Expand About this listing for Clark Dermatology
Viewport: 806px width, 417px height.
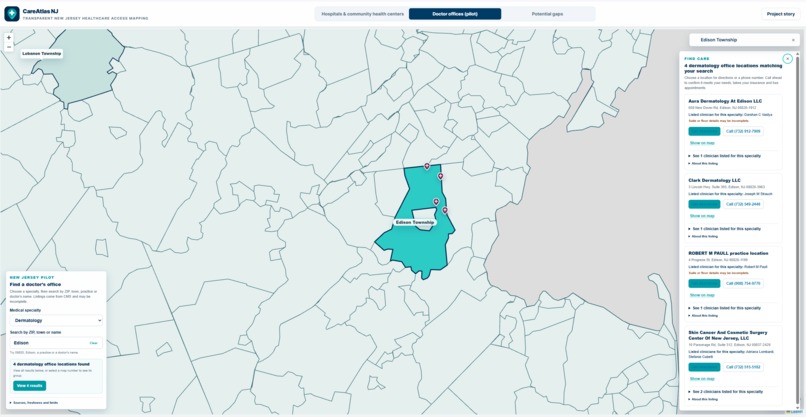(703, 237)
